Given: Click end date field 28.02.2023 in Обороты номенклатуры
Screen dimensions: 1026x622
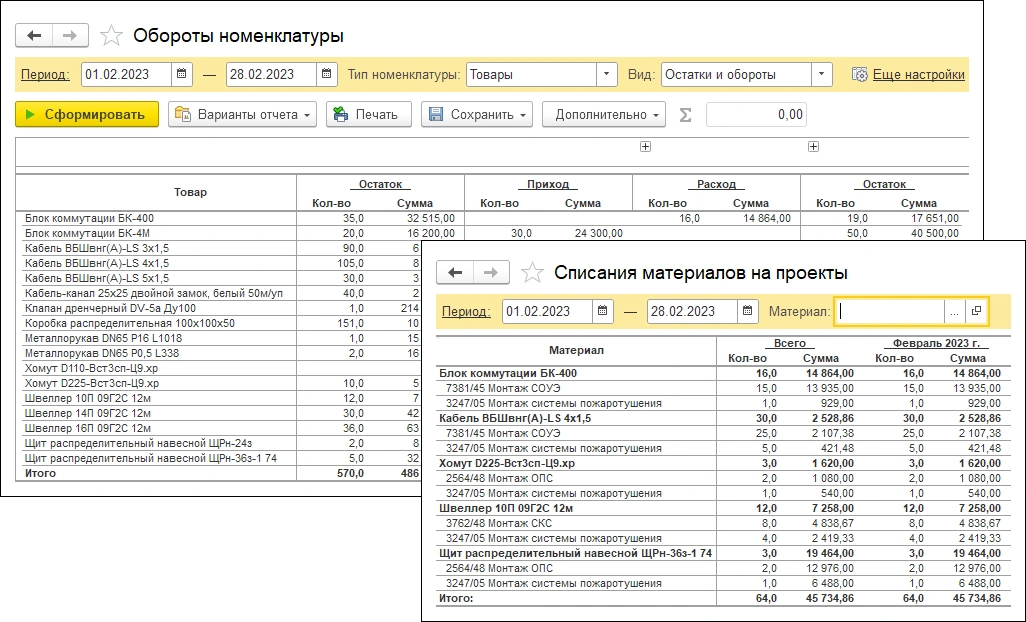Looking at the screenshot, I should (x=272, y=74).
